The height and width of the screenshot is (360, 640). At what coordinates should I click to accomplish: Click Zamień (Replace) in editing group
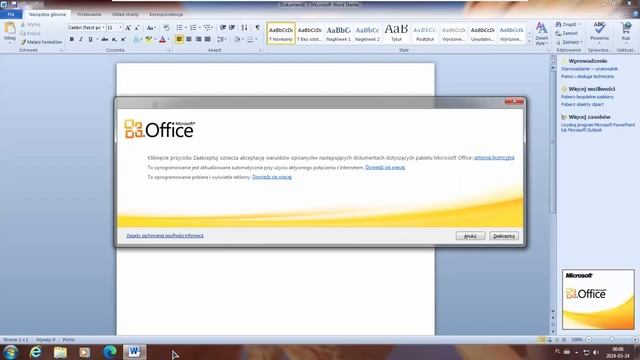[x=567, y=33]
